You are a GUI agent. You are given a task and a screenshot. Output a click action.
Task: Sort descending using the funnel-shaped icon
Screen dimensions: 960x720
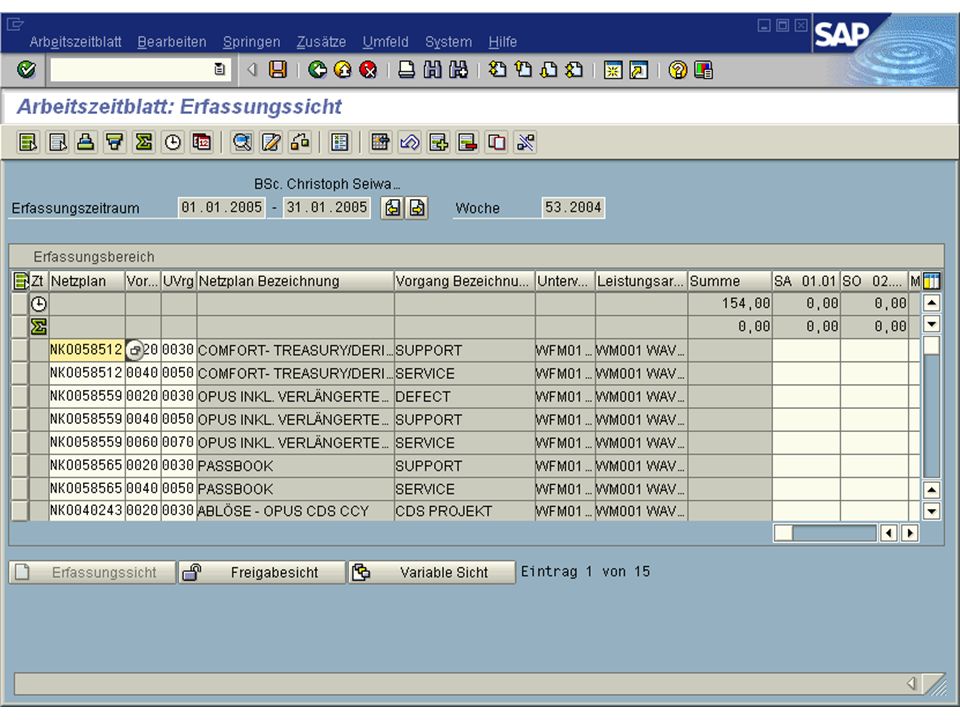[x=114, y=143]
